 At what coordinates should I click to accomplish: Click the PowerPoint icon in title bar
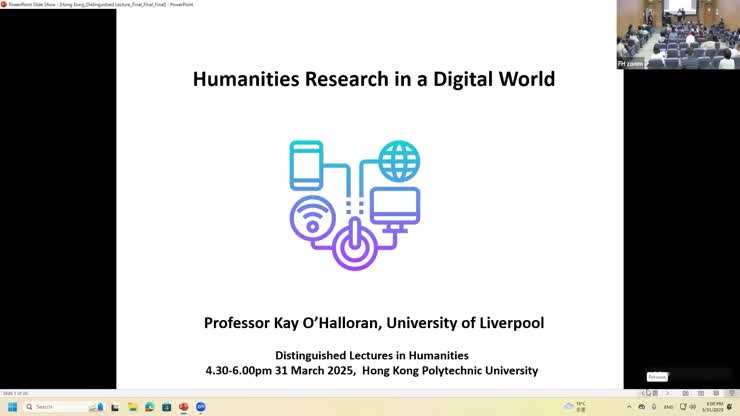pos(4,4)
